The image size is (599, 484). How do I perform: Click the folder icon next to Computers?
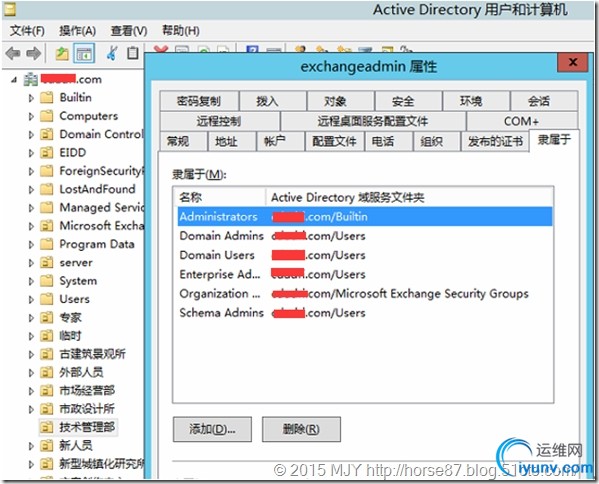coord(47,116)
